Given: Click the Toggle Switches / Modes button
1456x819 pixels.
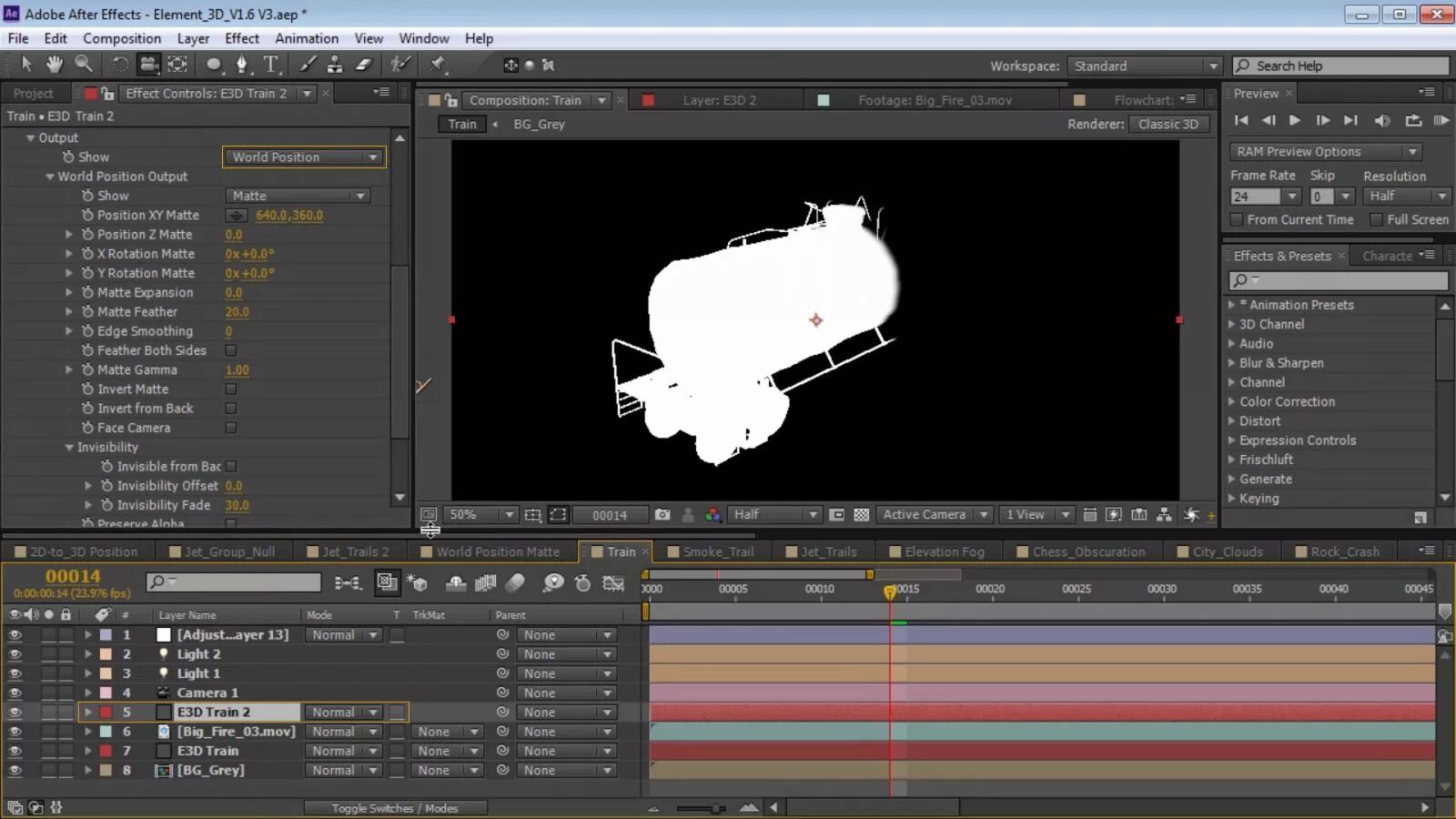Looking at the screenshot, I should (394, 808).
